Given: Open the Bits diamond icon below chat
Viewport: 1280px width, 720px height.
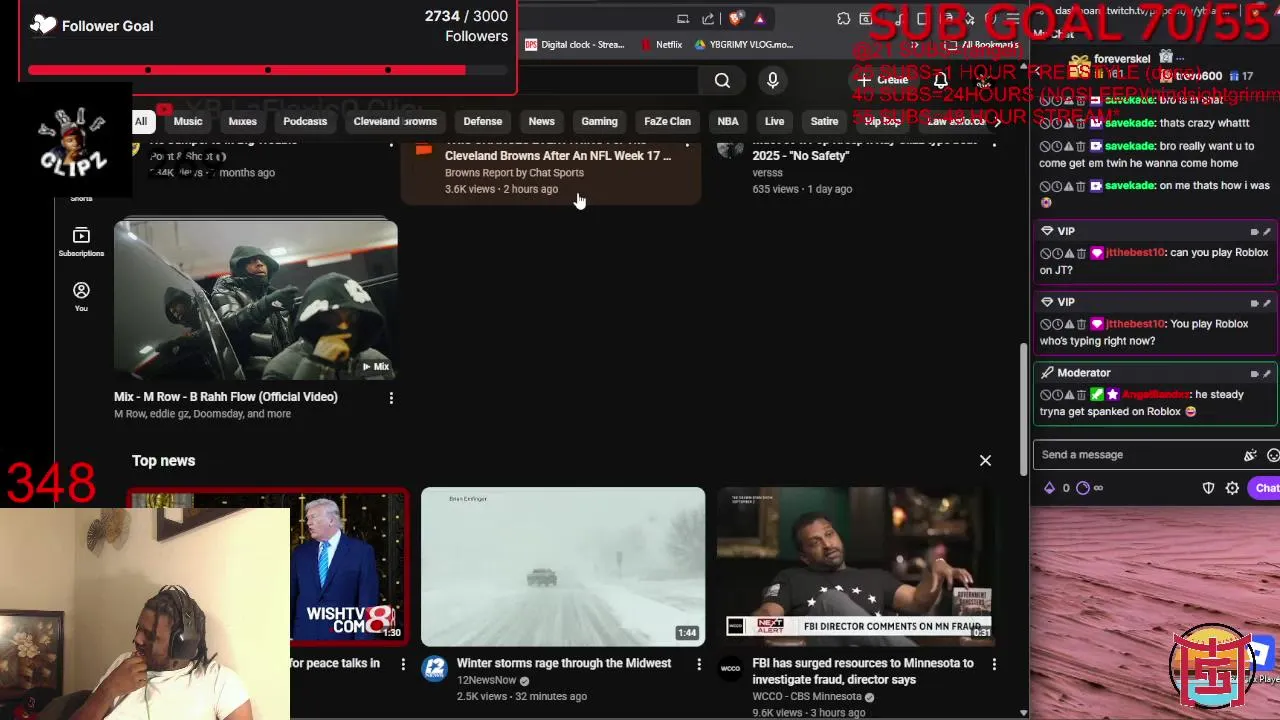Looking at the screenshot, I should pyautogui.click(x=1049, y=488).
